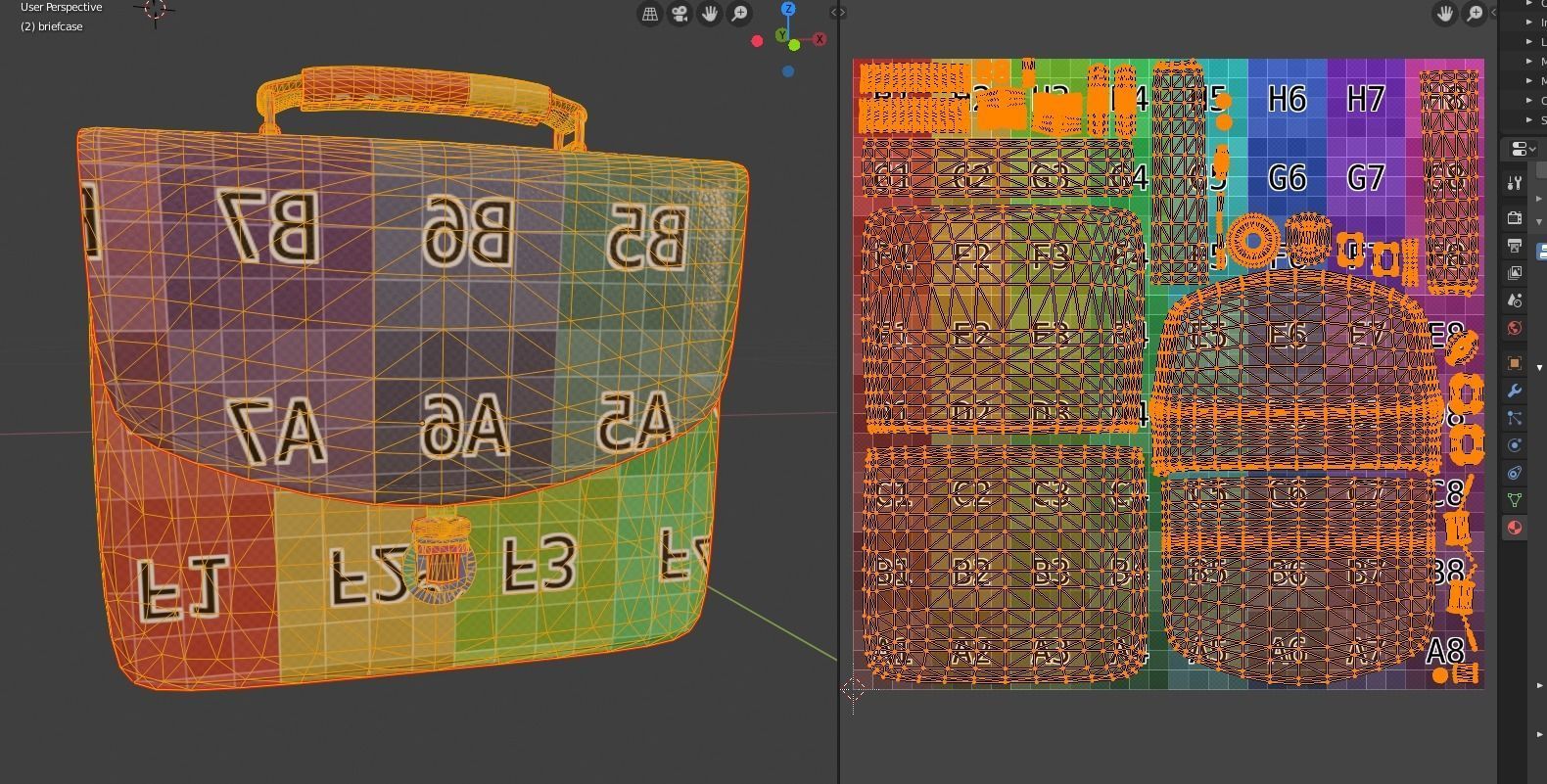
Task: Expand the outliner row starting with 'L'
Action: point(1530,41)
